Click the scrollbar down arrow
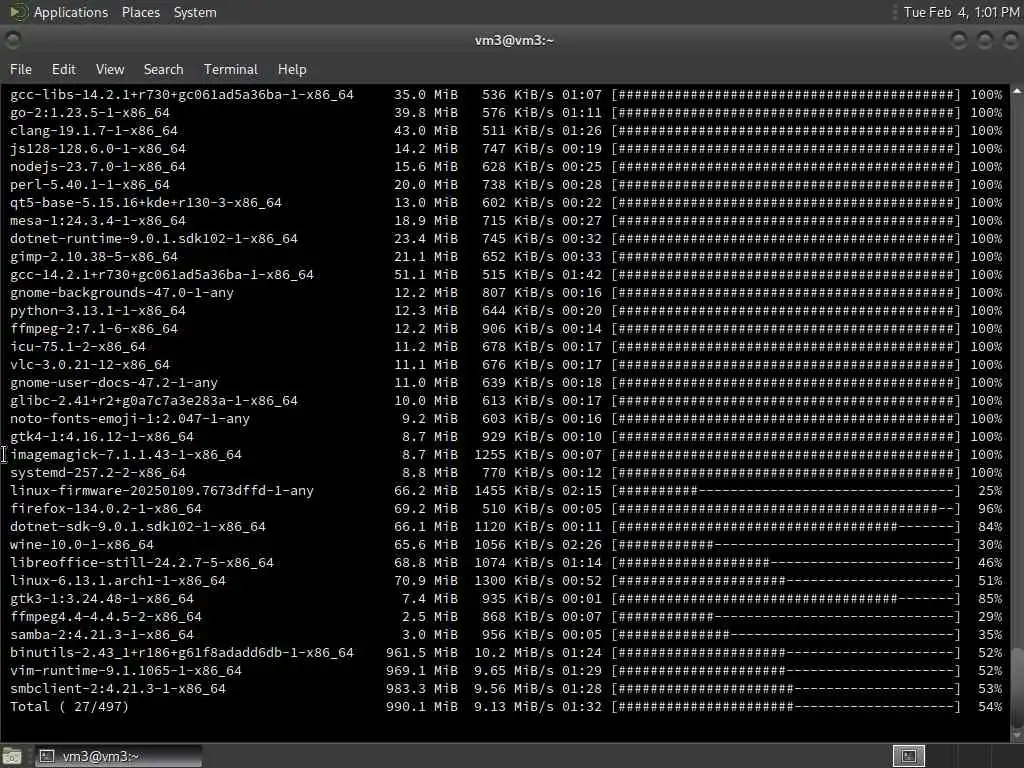 (x=1017, y=735)
